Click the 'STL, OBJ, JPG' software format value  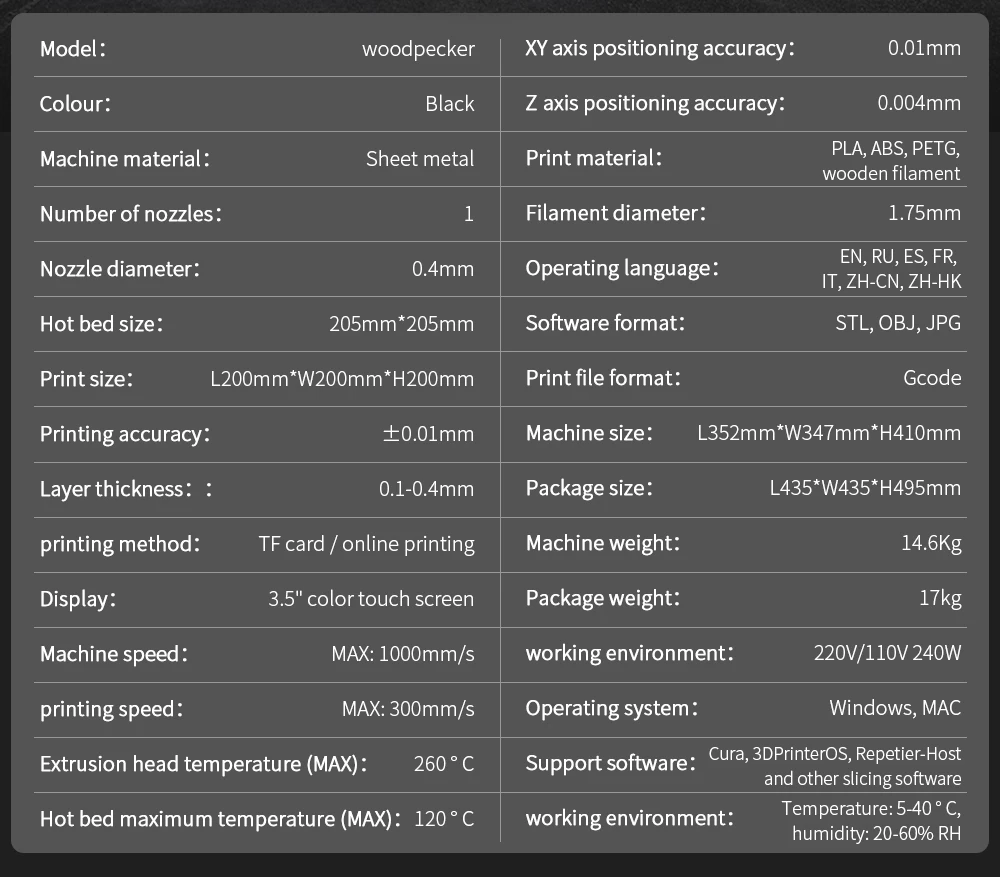coord(898,323)
